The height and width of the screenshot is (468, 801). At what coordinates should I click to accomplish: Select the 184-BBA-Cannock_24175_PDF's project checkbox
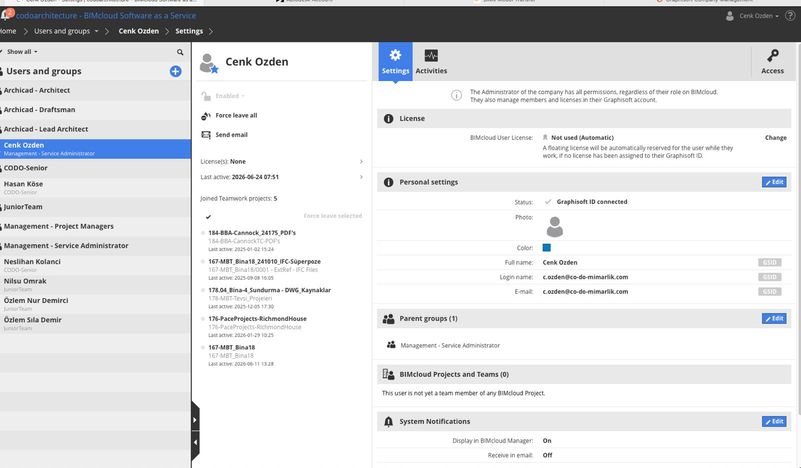tap(203, 233)
